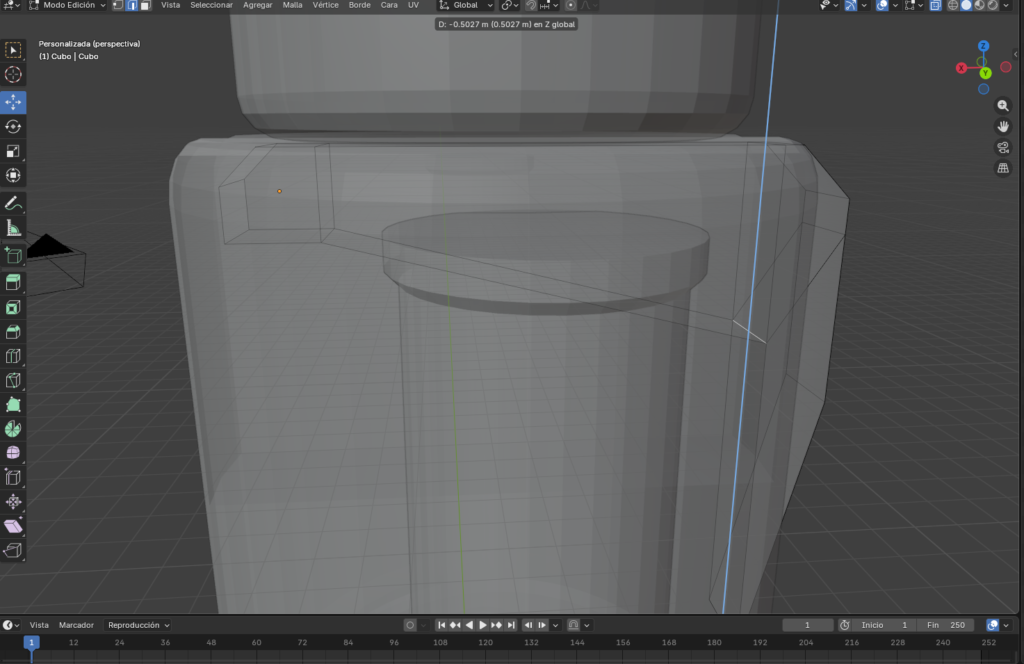The height and width of the screenshot is (664, 1024).
Task: Open the Malla menu
Action: point(292,5)
